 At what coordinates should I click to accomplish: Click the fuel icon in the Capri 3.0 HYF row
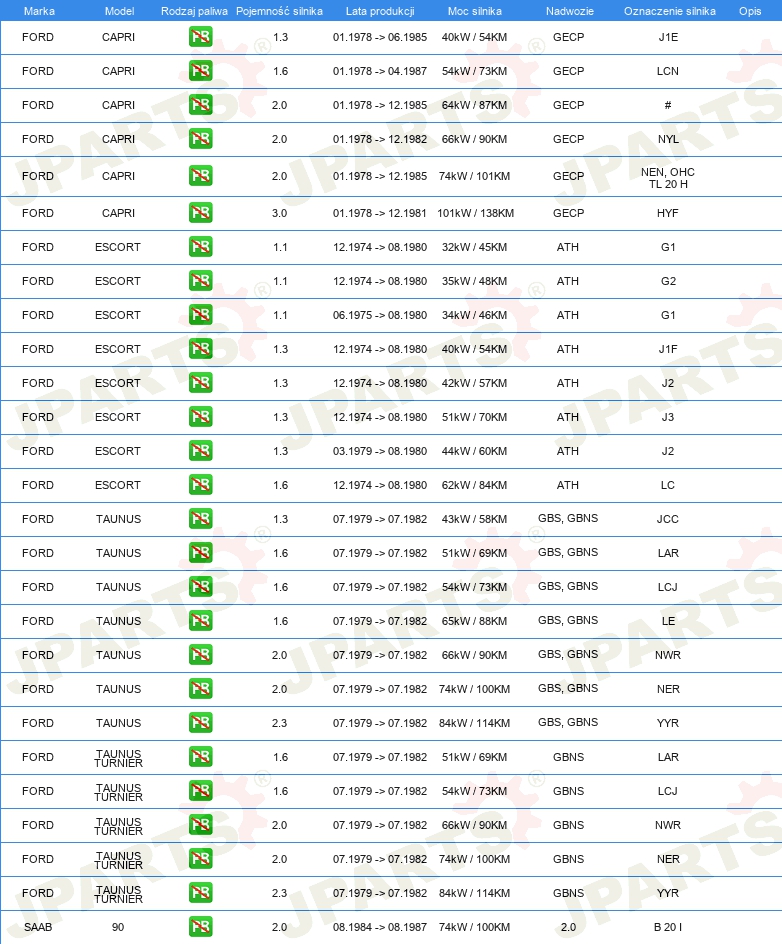click(x=200, y=213)
